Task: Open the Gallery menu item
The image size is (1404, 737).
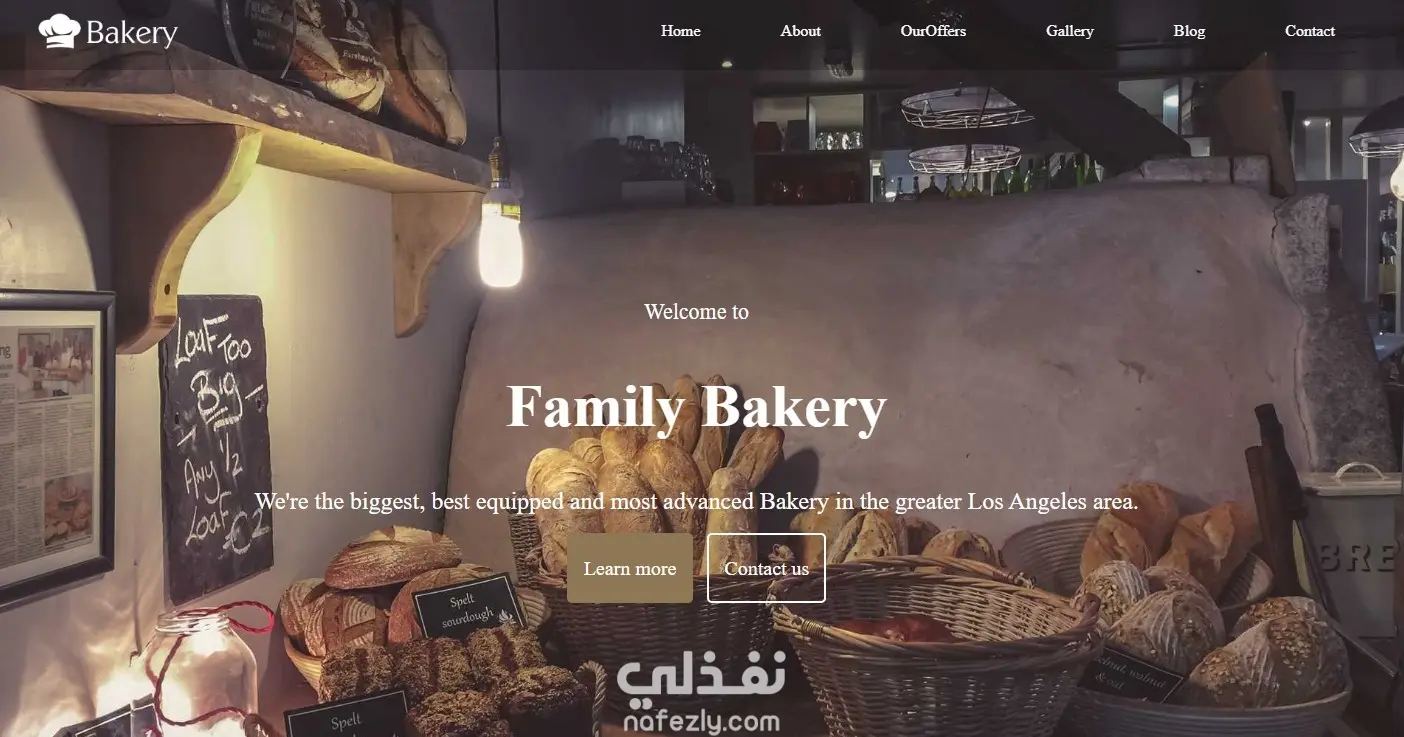Action: [1069, 31]
